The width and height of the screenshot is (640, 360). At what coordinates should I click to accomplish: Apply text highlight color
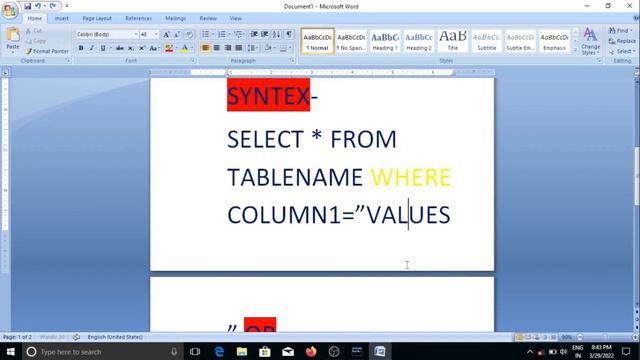coord(169,48)
